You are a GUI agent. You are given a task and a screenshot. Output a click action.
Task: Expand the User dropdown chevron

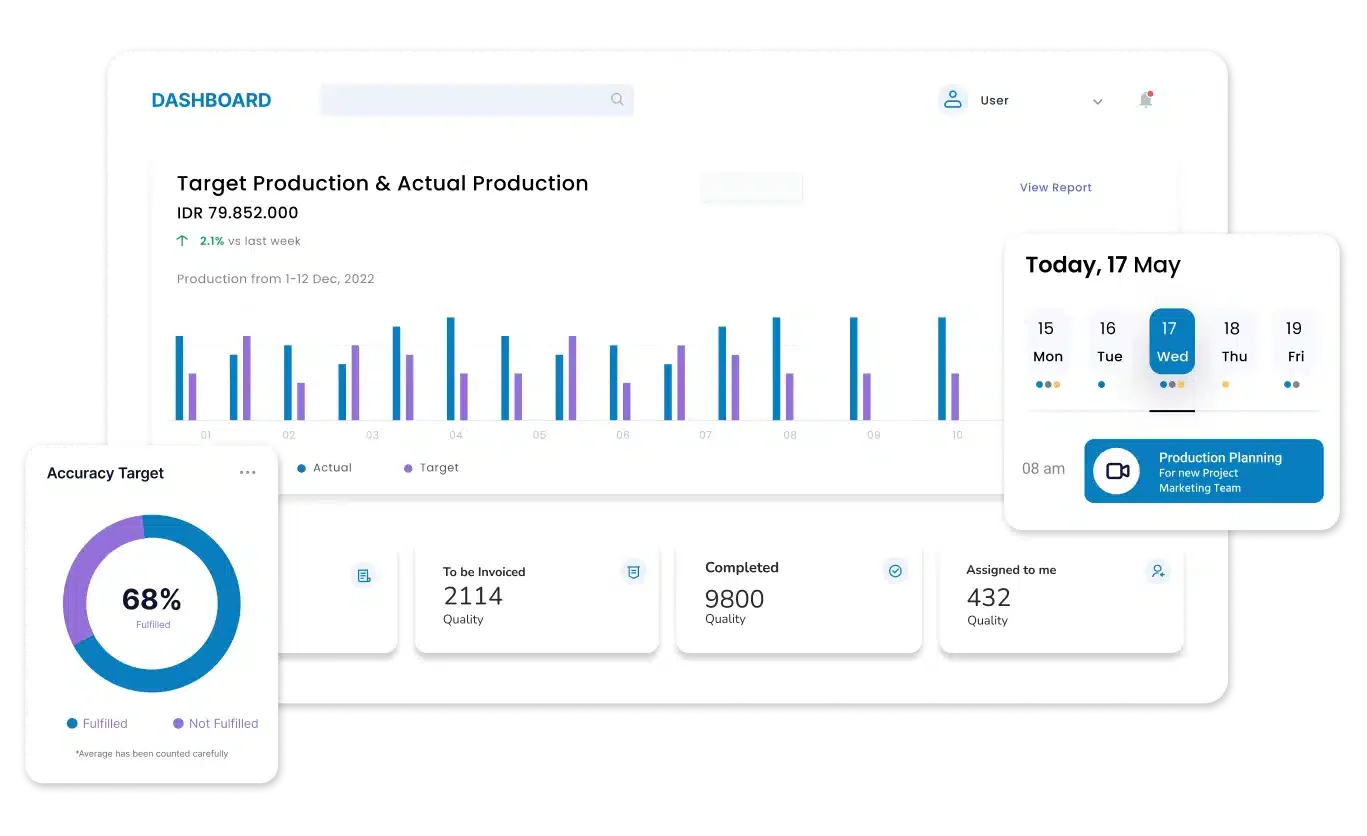tap(1097, 101)
